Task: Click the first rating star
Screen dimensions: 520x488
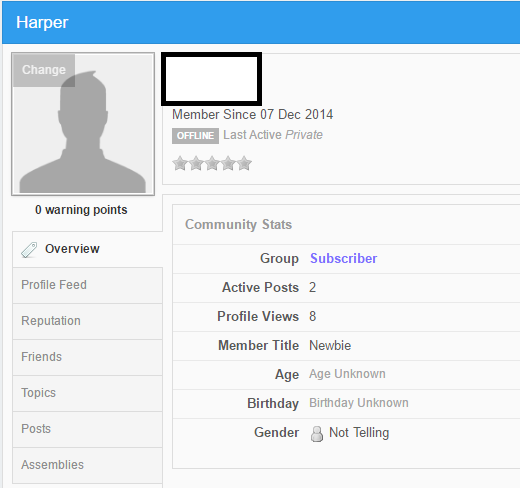Action: pyautogui.click(x=180, y=163)
